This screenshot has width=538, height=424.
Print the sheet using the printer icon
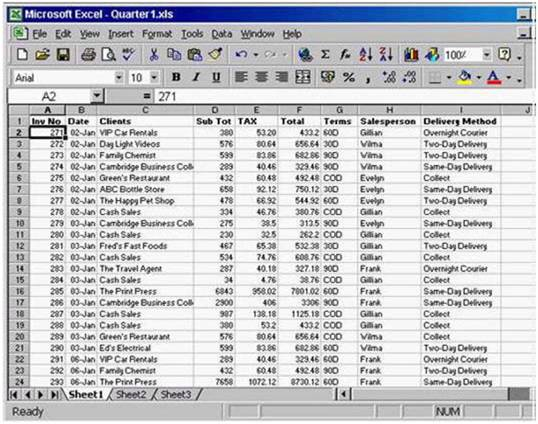tap(88, 55)
